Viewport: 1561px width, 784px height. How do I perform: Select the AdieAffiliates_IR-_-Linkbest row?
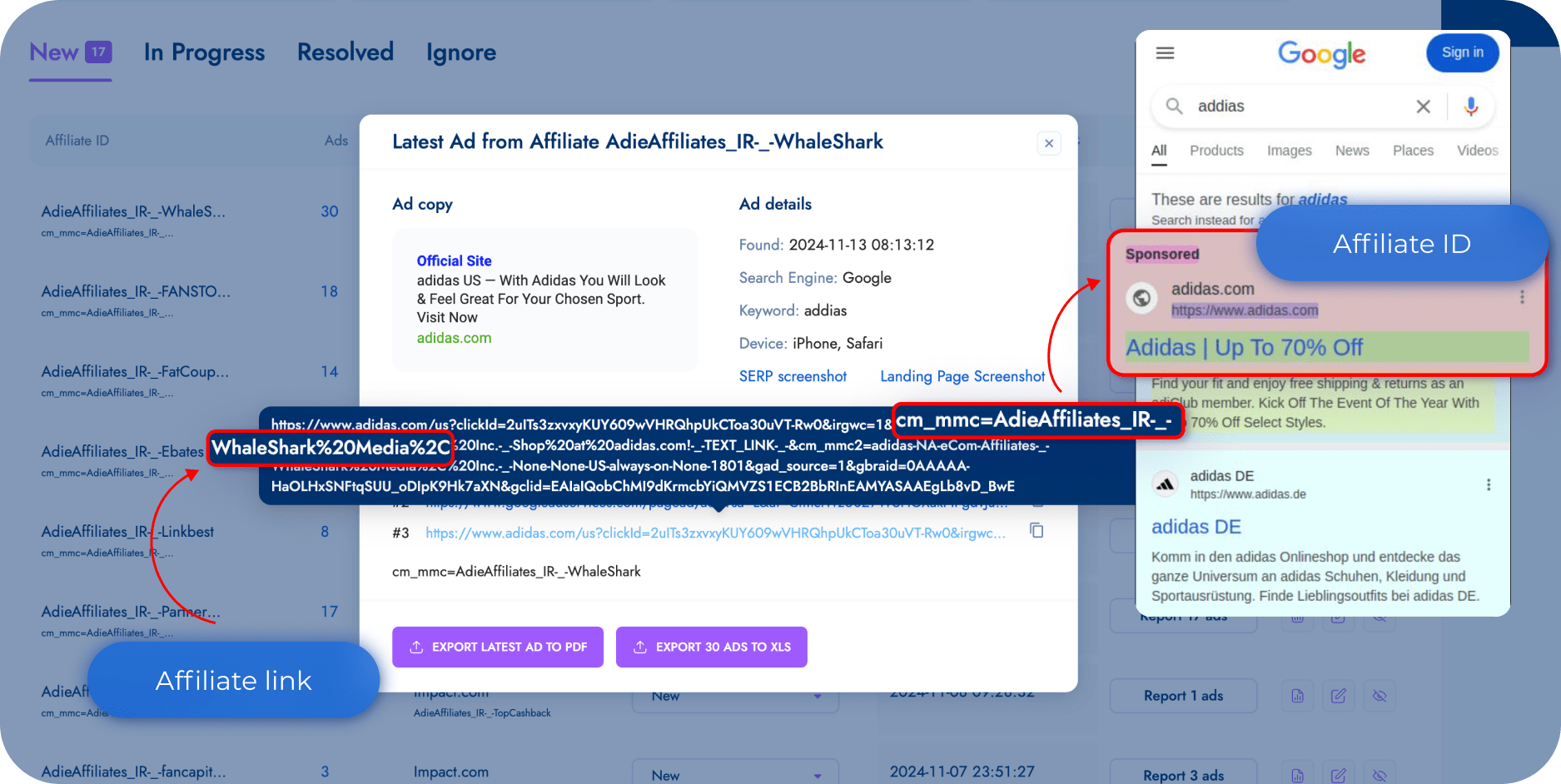[127, 531]
